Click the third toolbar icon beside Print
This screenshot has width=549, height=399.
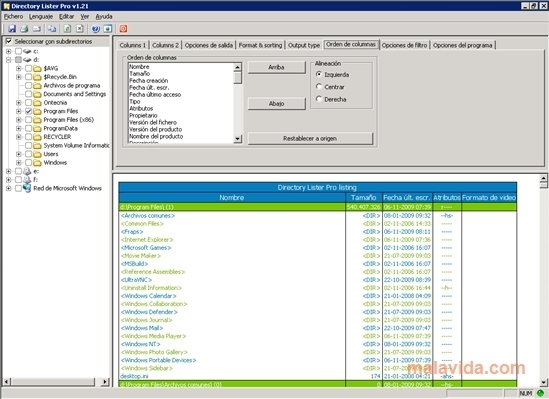pyautogui.click(x=37, y=29)
